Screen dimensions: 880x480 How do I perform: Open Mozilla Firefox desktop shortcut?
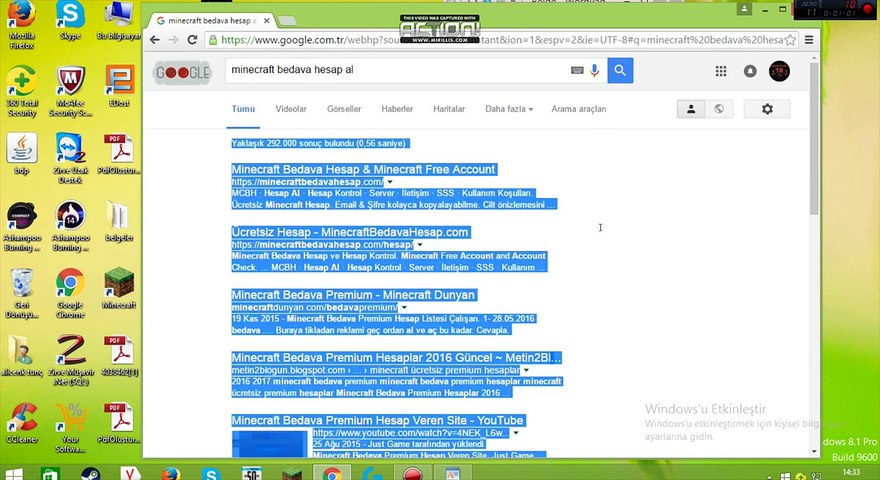click(21, 24)
